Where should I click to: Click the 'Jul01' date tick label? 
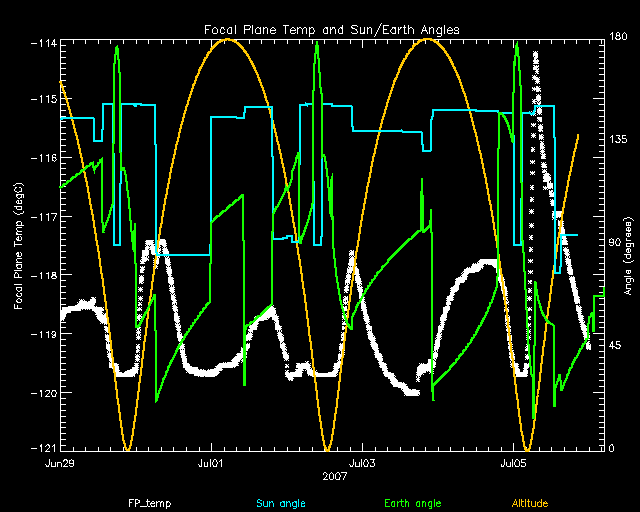click(211, 465)
